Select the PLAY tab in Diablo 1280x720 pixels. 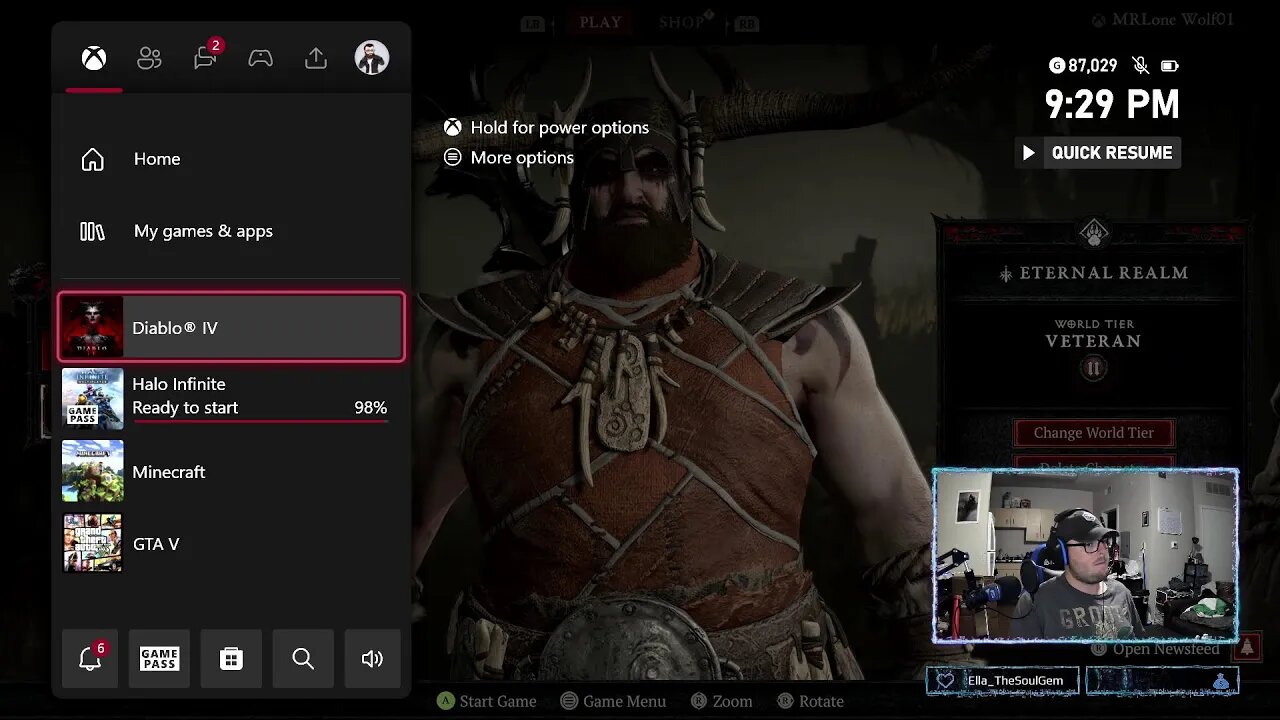[x=600, y=22]
